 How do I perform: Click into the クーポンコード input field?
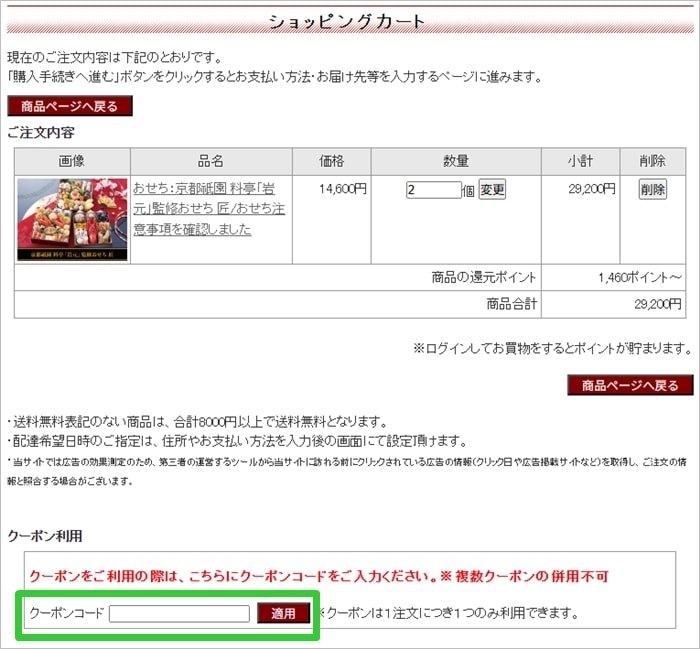[x=179, y=613]
